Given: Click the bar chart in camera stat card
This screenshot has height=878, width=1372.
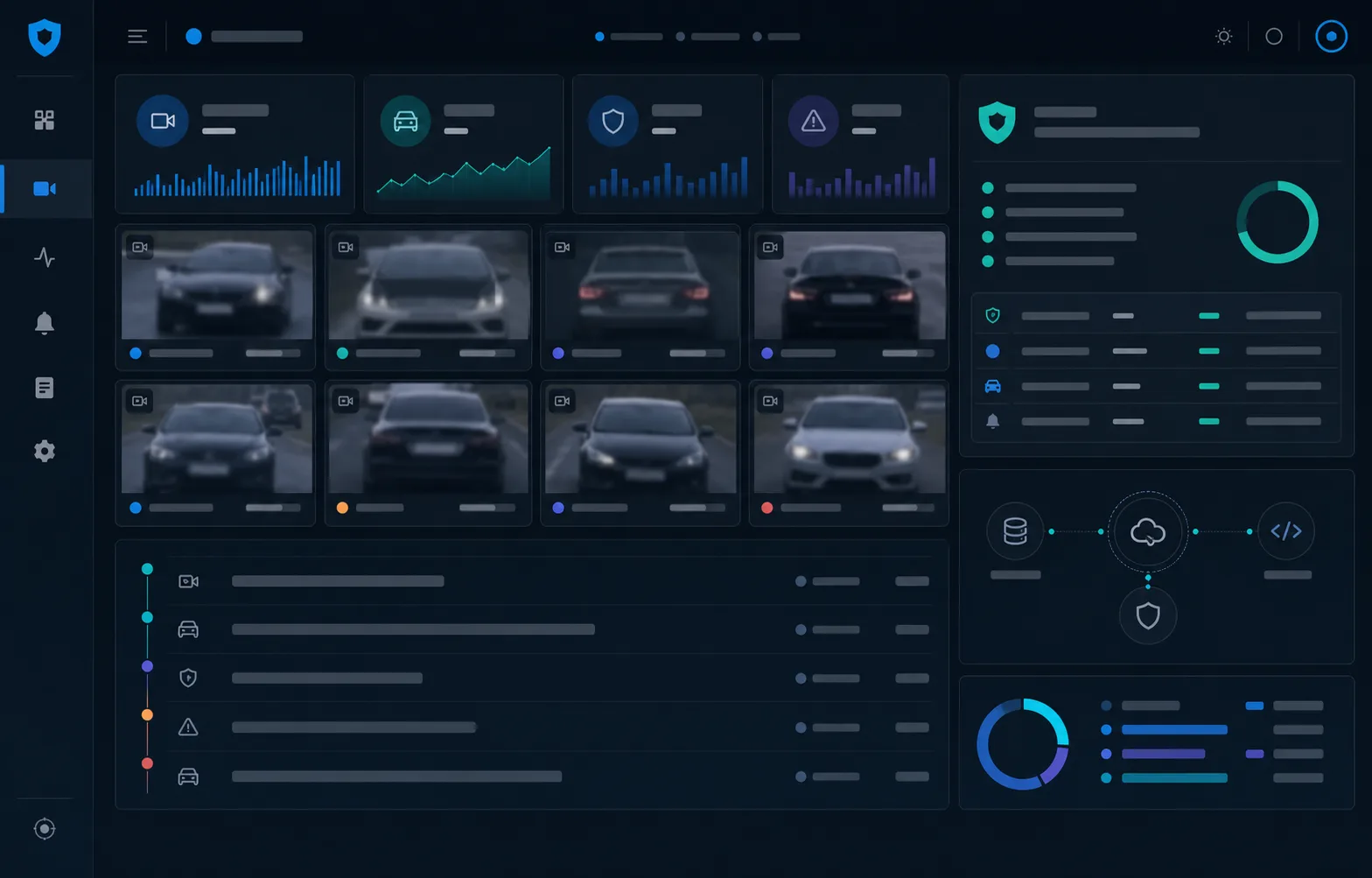Looking at the screenshot, I should 237,176.
